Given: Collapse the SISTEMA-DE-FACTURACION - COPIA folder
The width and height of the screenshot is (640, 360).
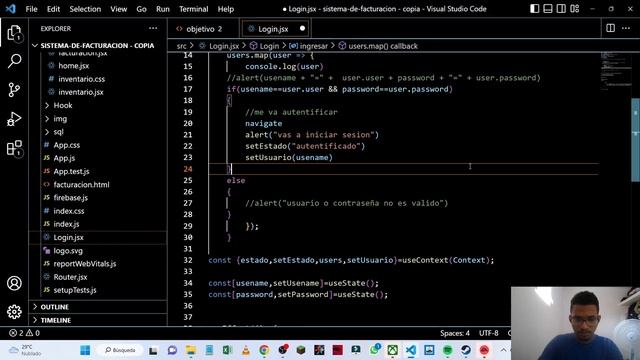Looking at the screenshot, I should pos(98,45).
